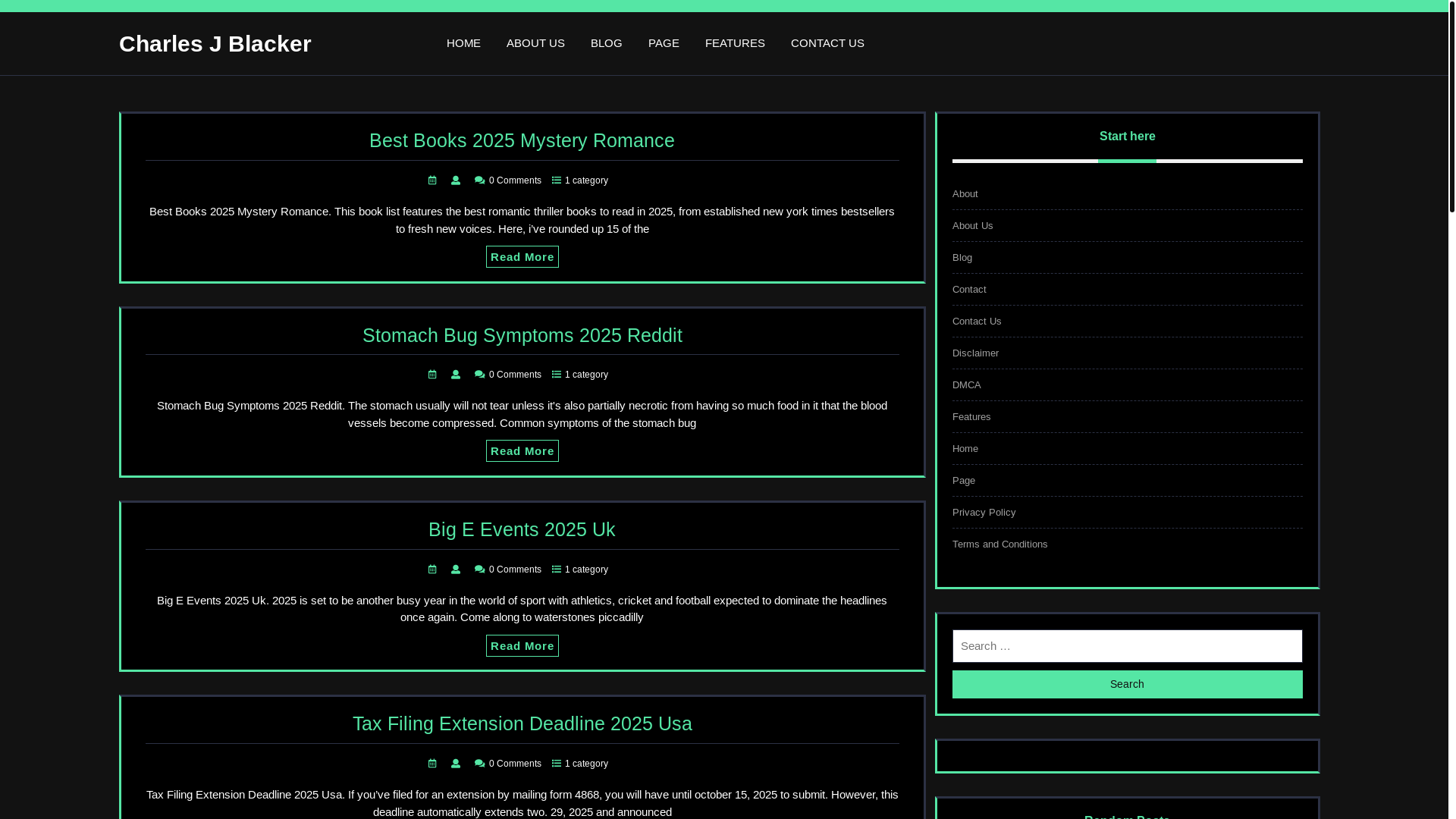
Task: Click 0 Comments under Best Books post
Action: 516,180
